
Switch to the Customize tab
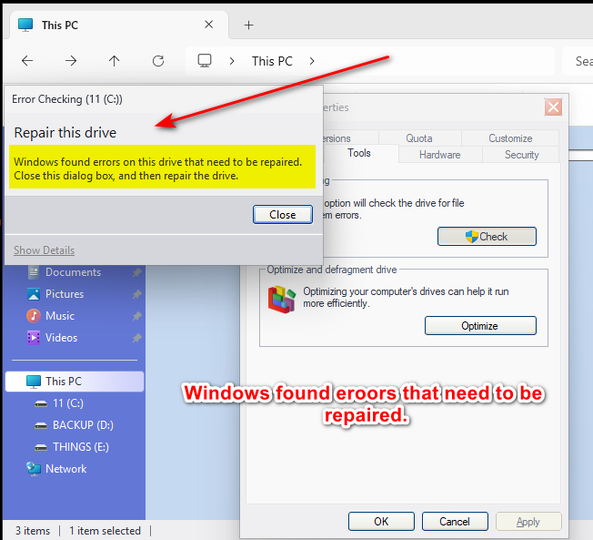pos(510,138)
